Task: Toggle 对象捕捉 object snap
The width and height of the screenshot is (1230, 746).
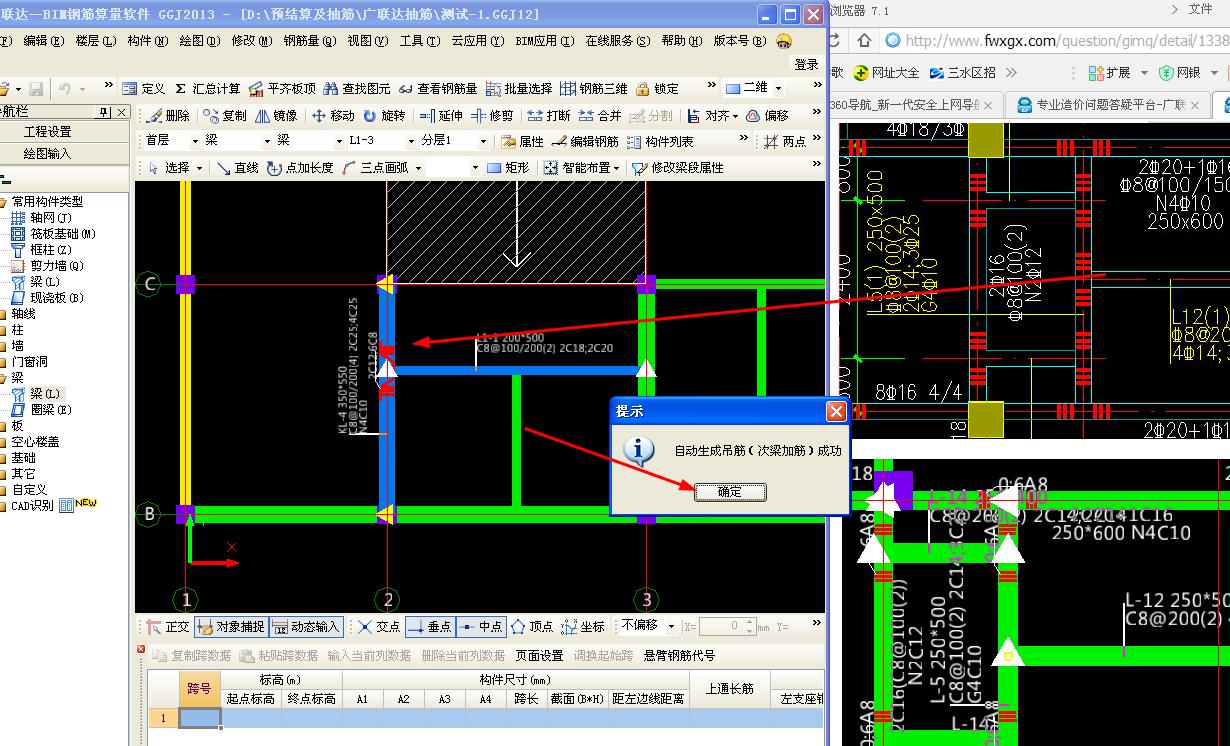Action: pyautogui.click(x=231, y=627)
